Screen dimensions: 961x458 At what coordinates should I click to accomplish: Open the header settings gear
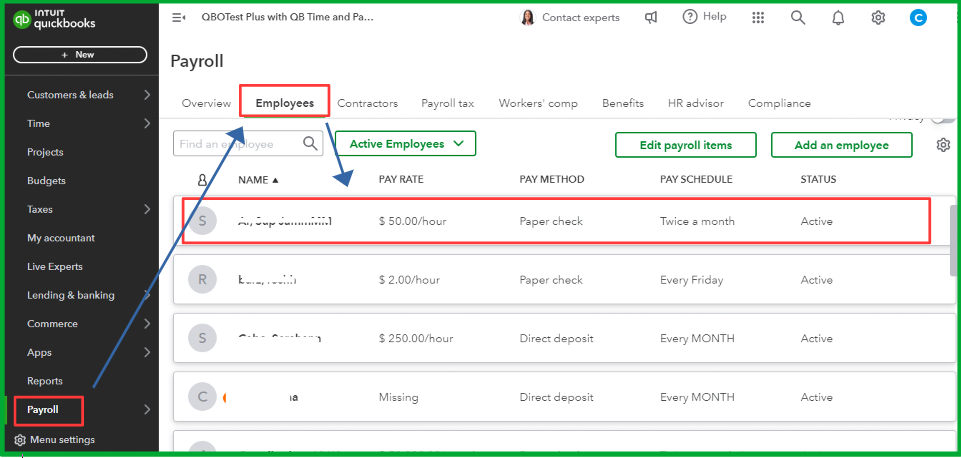point(878,18)
